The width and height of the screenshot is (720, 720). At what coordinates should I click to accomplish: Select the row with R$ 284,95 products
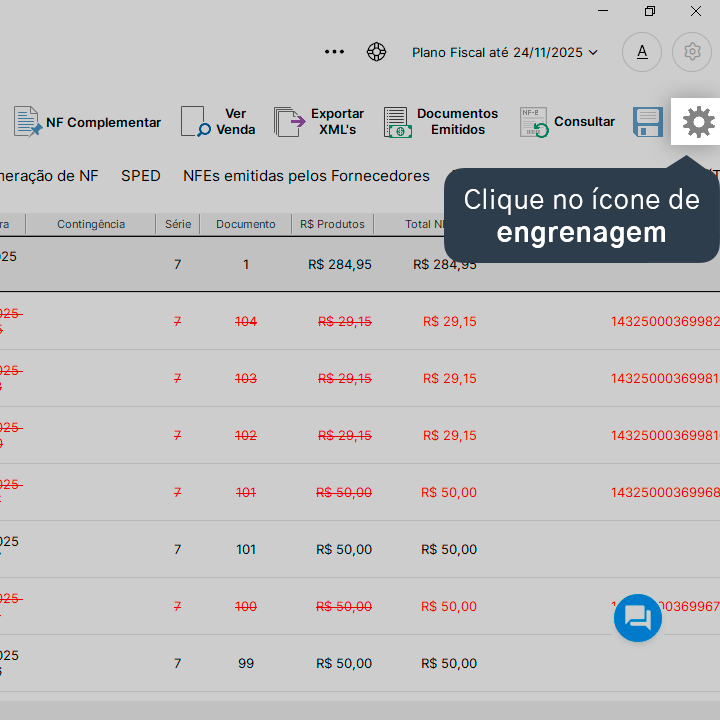tap(360, 264)
